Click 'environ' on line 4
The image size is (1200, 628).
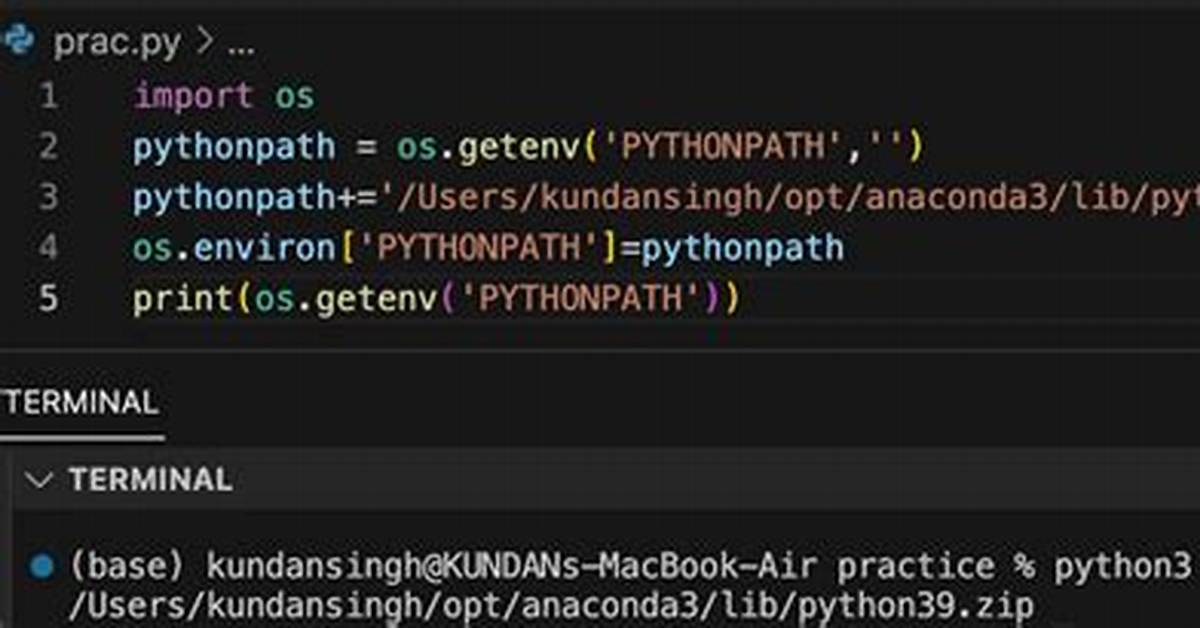tap(265, 248)
